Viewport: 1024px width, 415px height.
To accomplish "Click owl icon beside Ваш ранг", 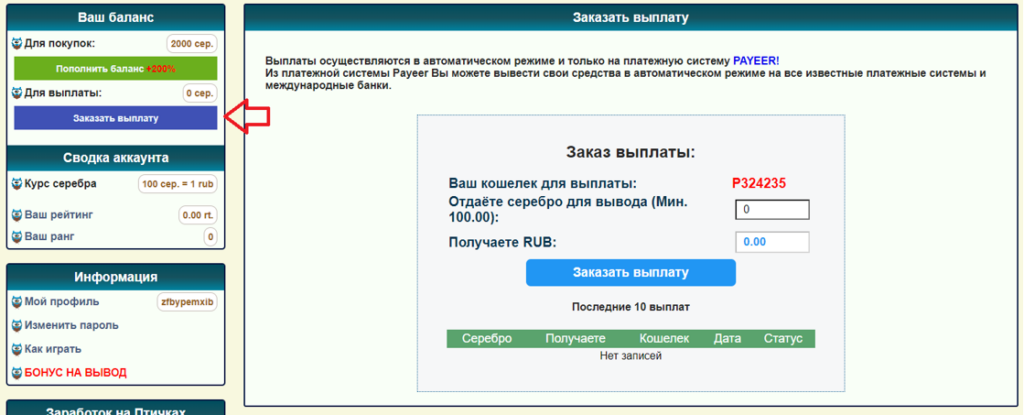I will click(18, 236).
